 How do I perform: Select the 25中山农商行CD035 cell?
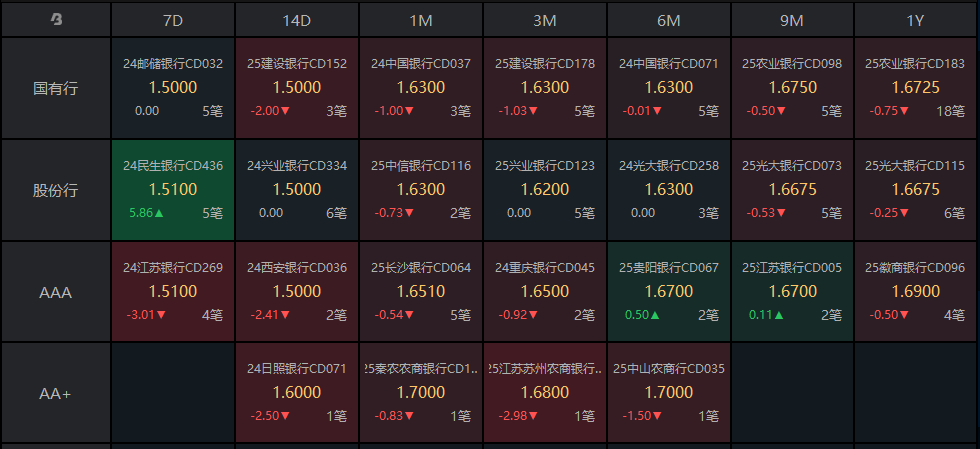point(669,393)
